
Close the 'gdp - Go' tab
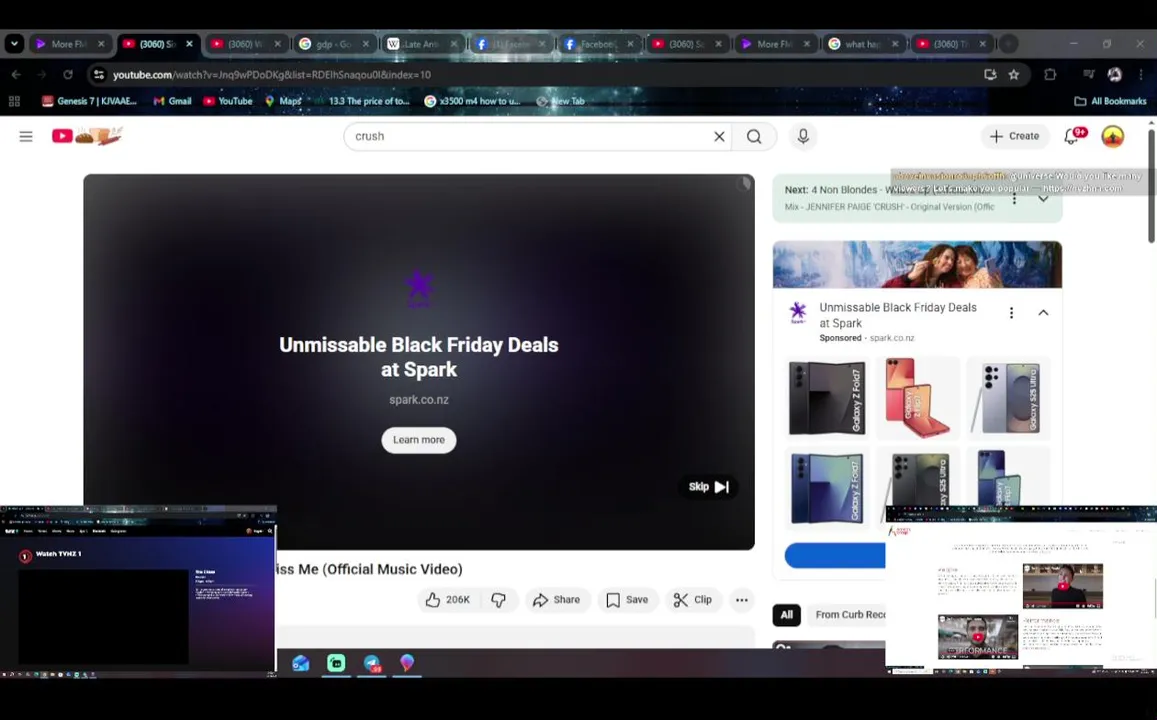[365, 44]
